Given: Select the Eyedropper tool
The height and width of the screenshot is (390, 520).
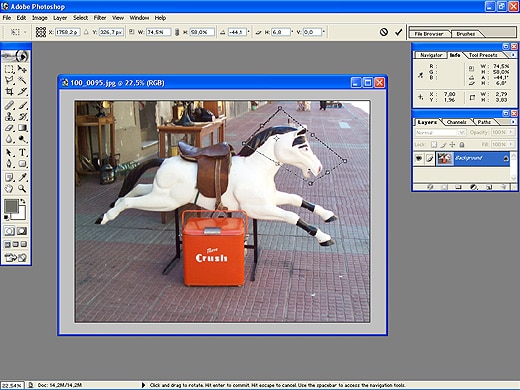Looking at the screenshot, I should tap(22, 177).
